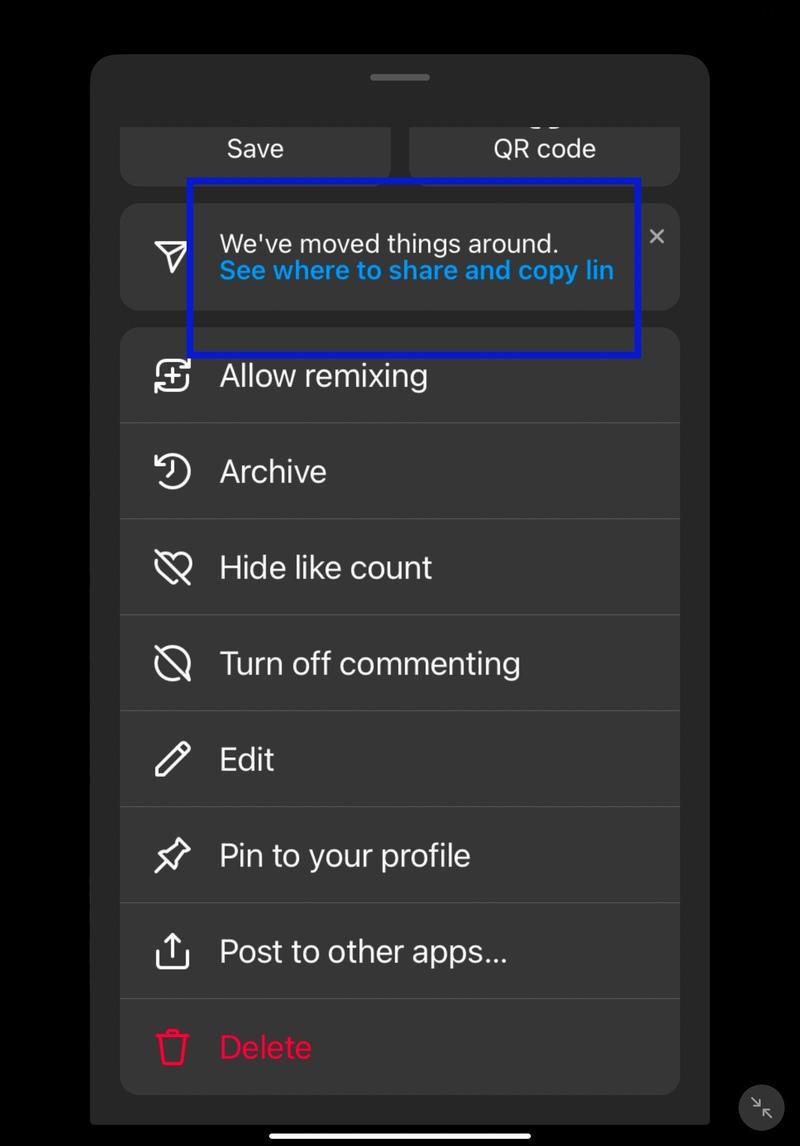Select Turn off commenting
The image size is (800, 1146).
pos(400,664)
